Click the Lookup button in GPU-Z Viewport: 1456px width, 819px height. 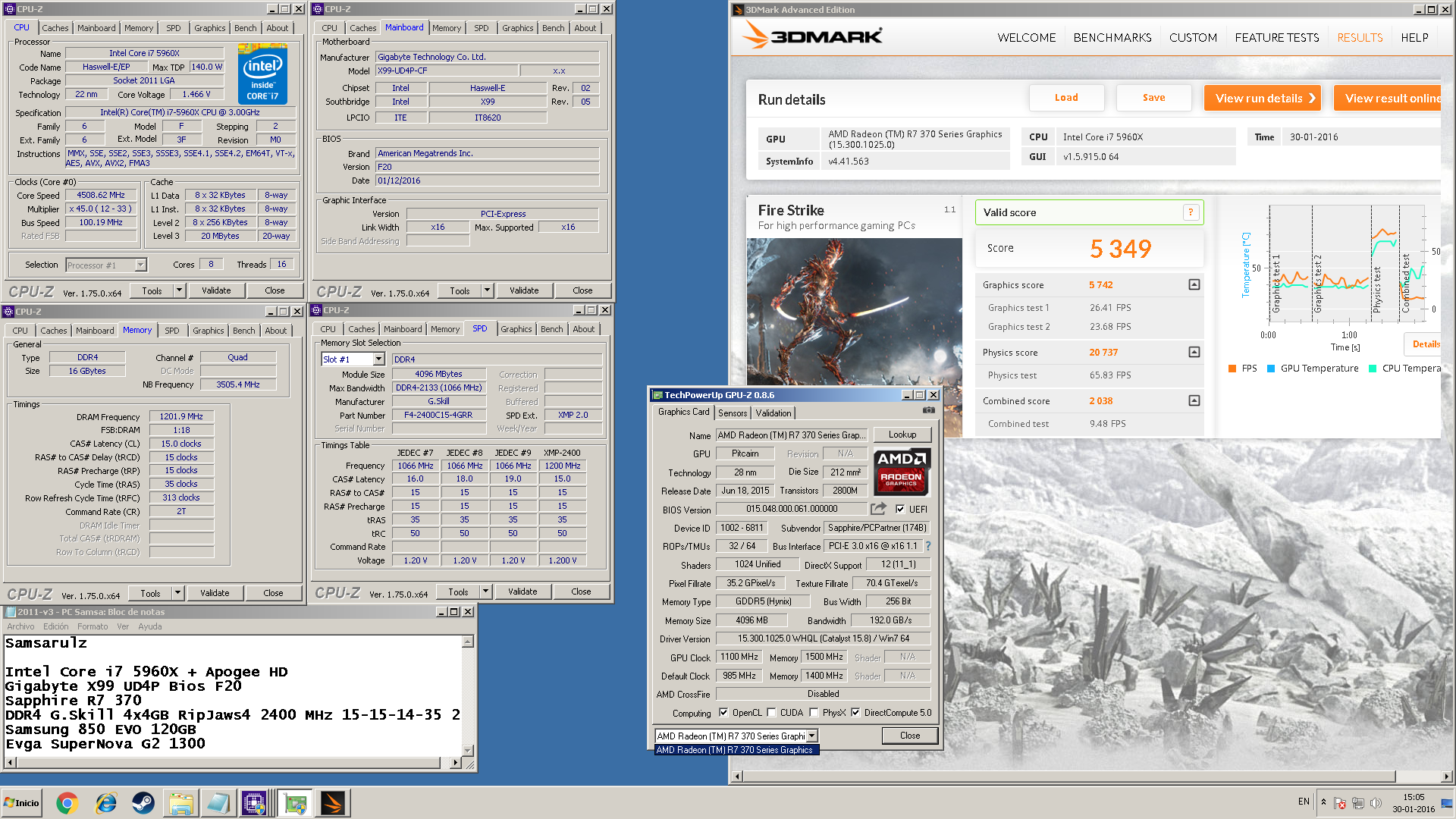[x=902, y=435]
